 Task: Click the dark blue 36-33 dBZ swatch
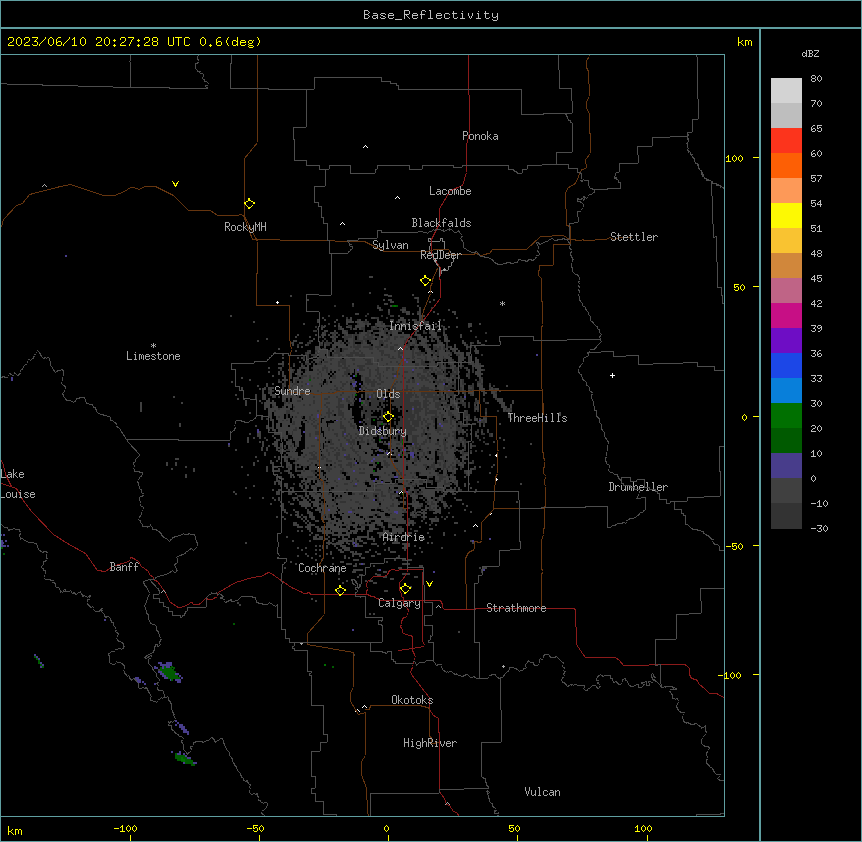click(x=786, y=365)
